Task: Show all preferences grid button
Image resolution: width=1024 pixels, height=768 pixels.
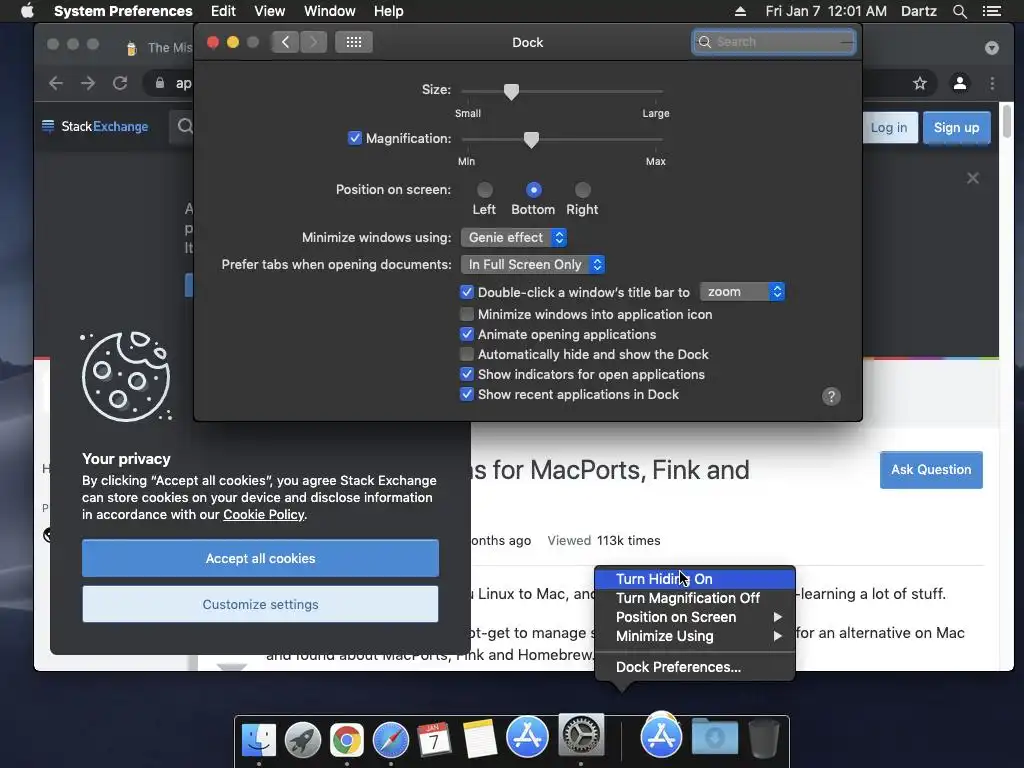Action: coord(353,42)
